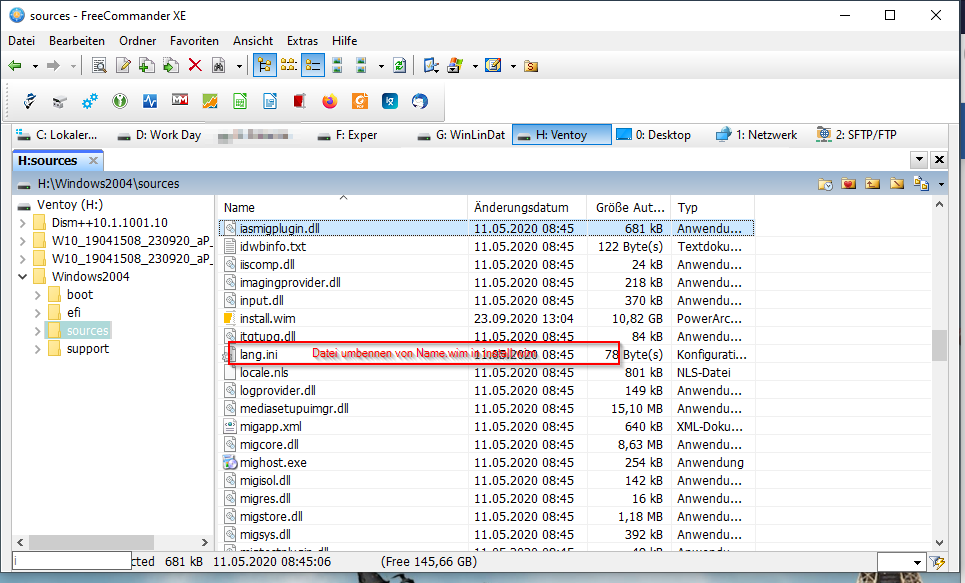
Task: Open the Ordner menu
Action: (138, 41)
